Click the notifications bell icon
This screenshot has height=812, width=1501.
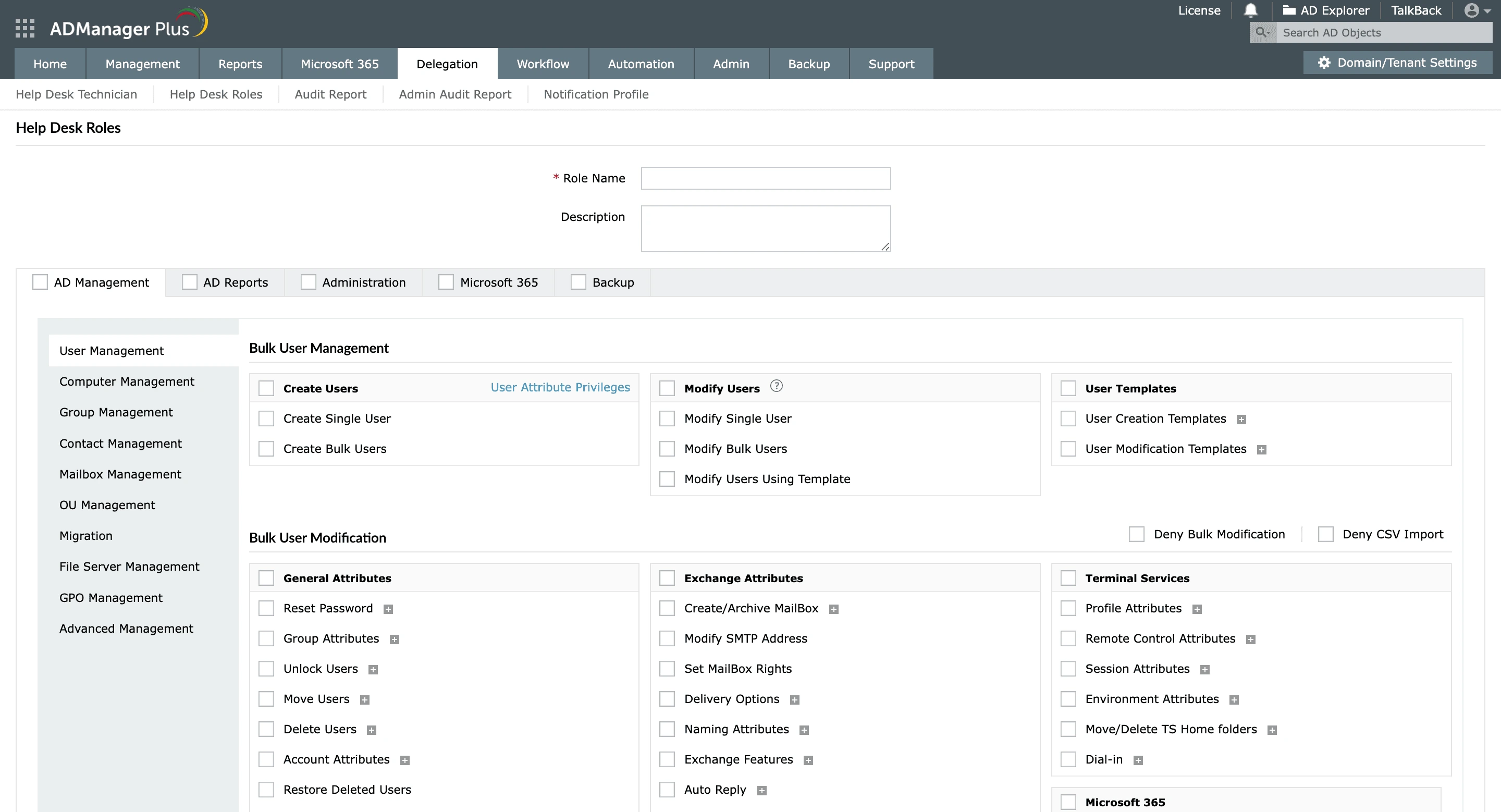click(x=1250, y=10)
